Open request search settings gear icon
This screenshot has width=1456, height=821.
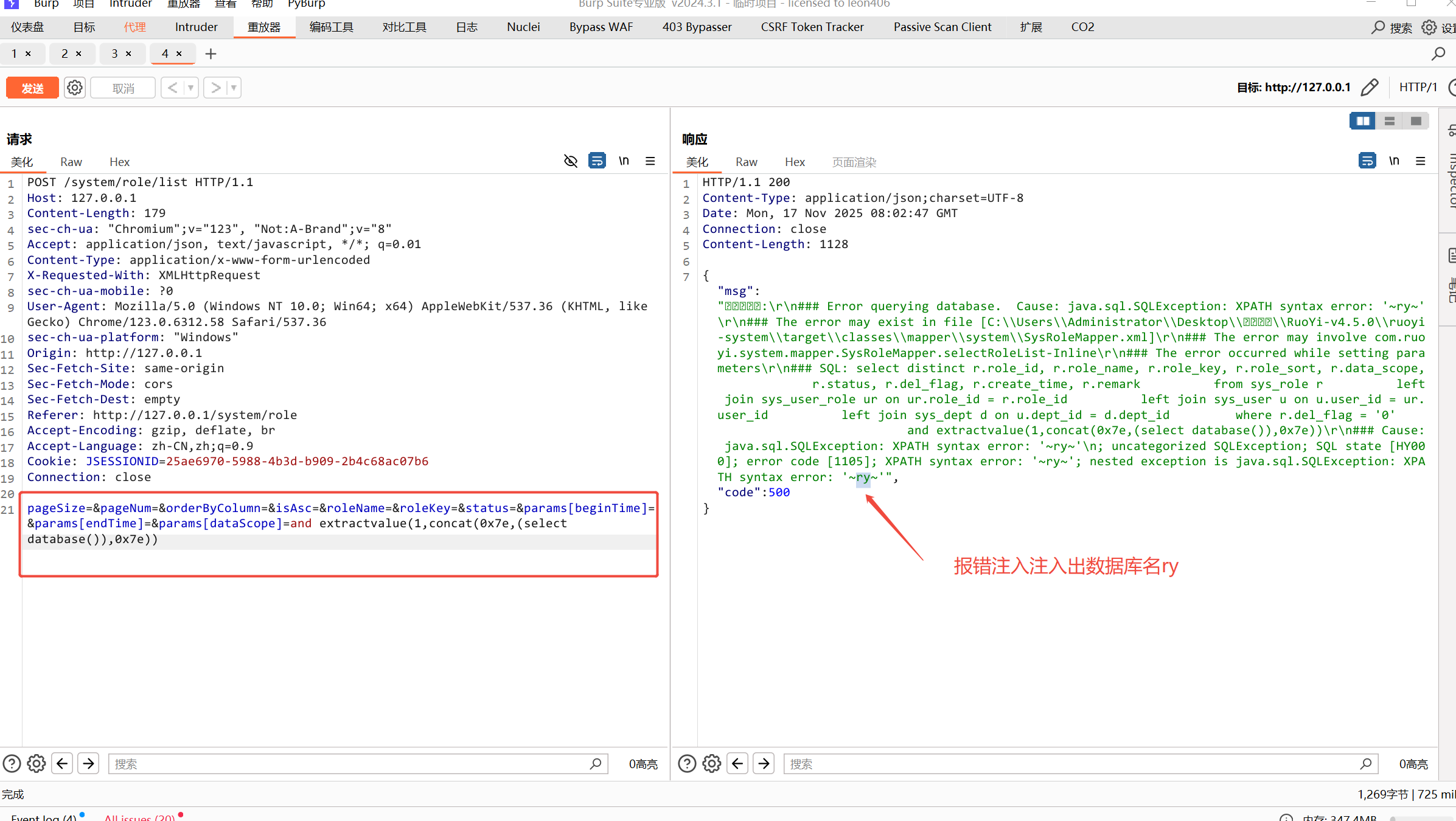37,763
